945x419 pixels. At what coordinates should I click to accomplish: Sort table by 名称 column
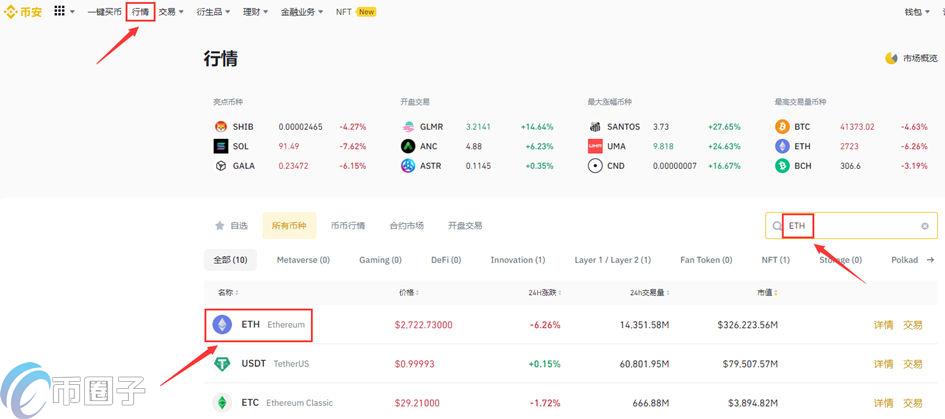pos(228,292)
